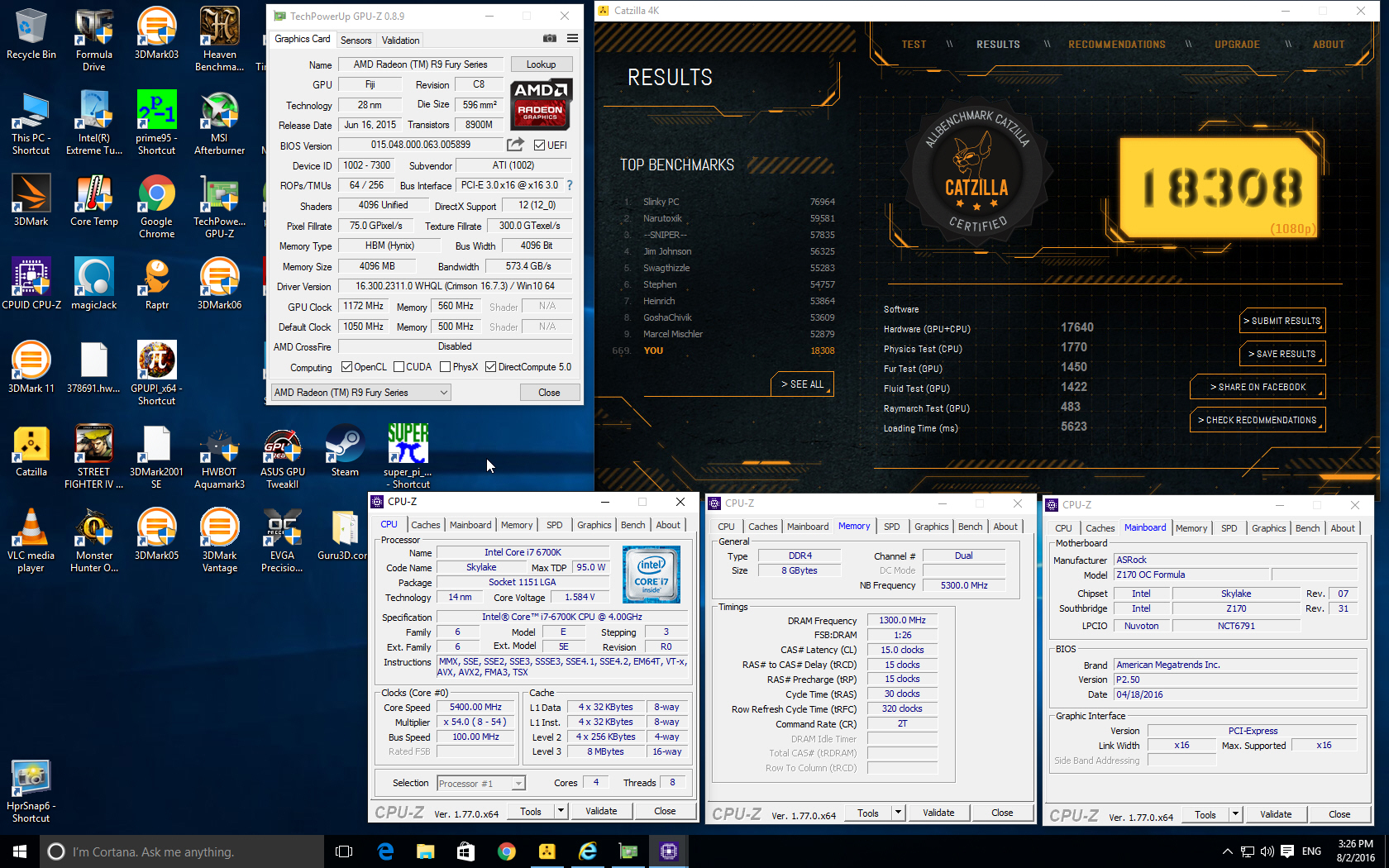The width and height of the screenshot is (1389, 868).
Task: Expand Tools dropdown arrow in CPU-Z Mainboard window
Action: click(1235, 814)
